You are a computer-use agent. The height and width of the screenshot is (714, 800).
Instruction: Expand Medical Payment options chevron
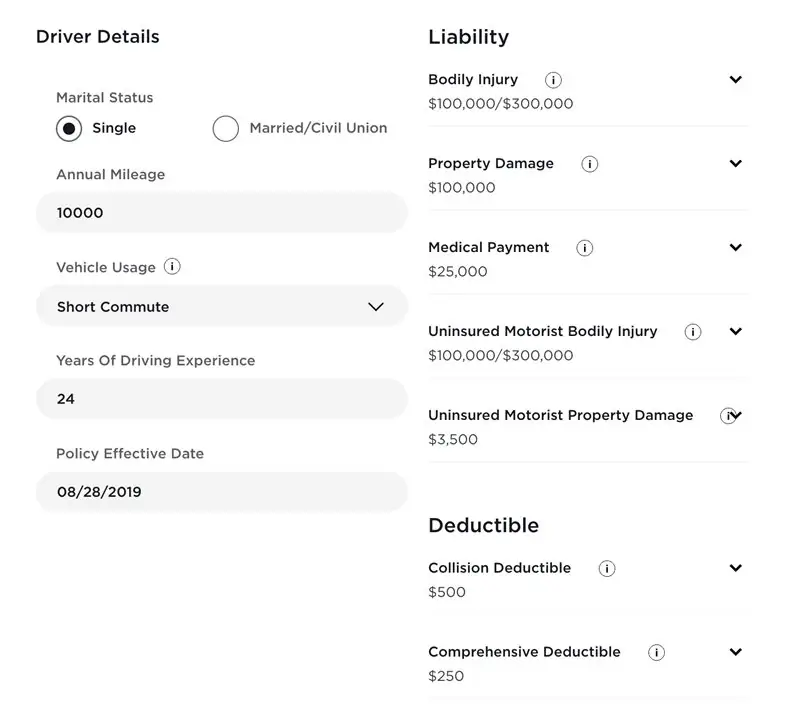point(736,248)
